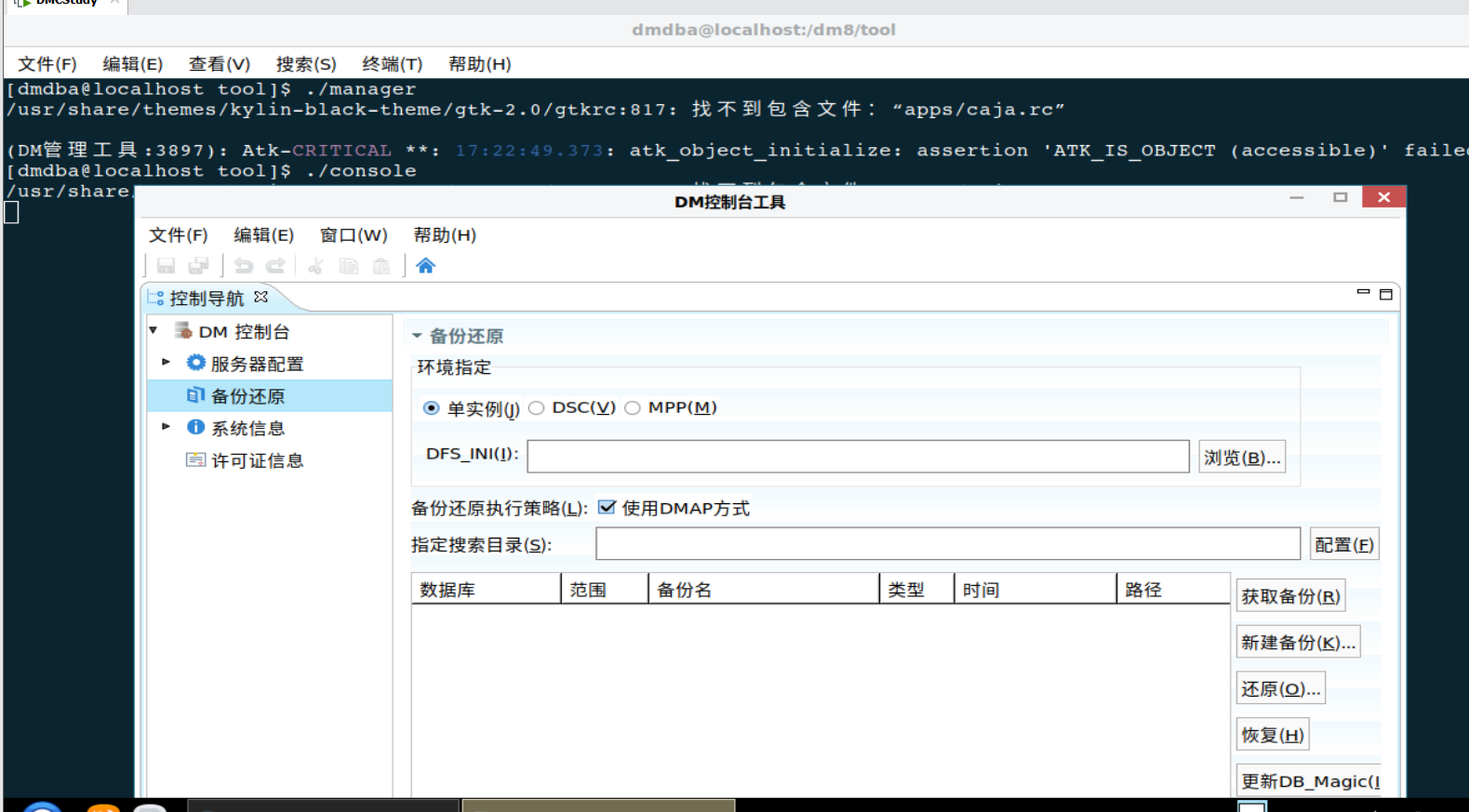Click the gear icon beside 服务器配置

tap(195, 363)
